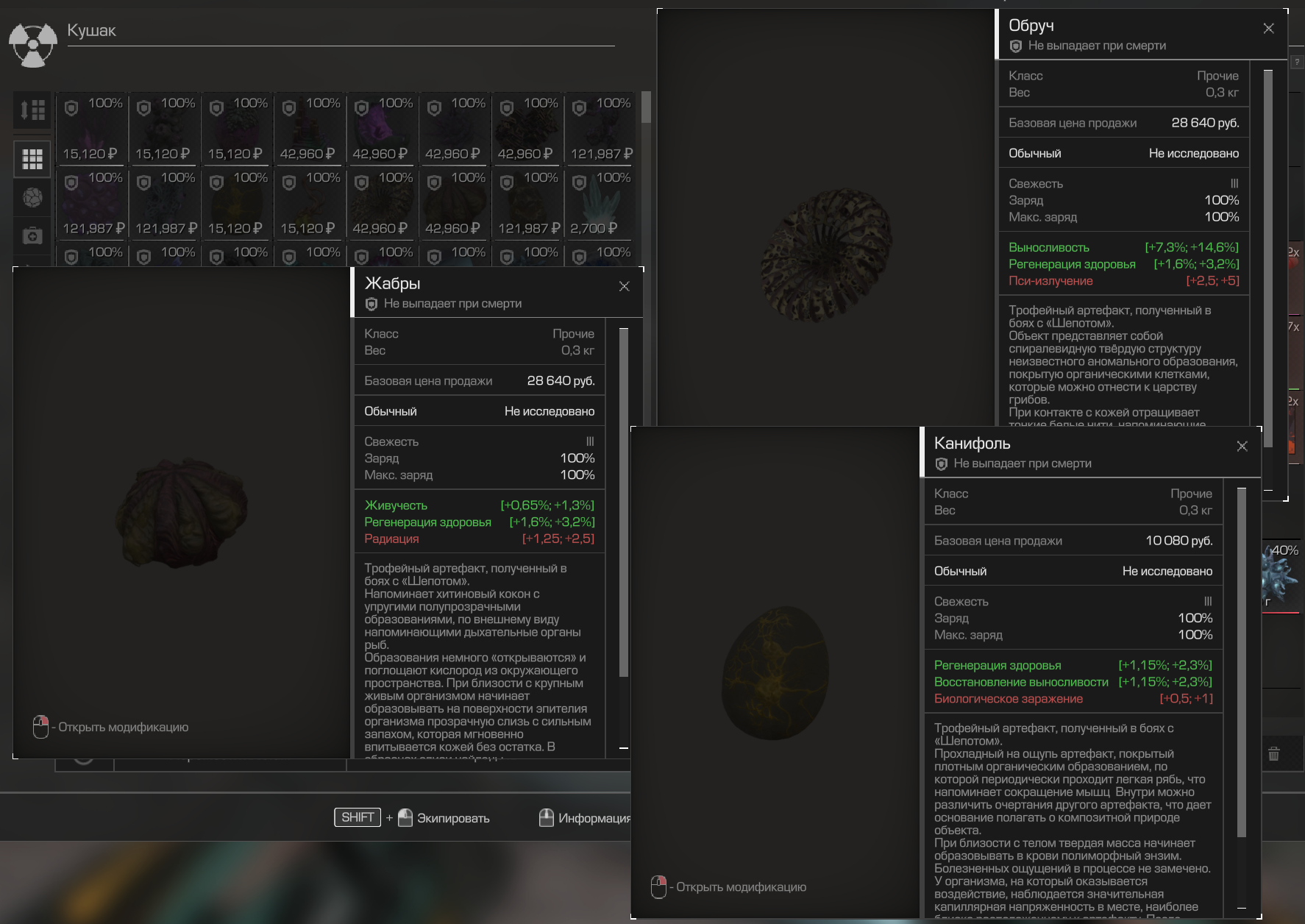Click the Обруч window title
1305x924 pixels.
point(1031,26)
